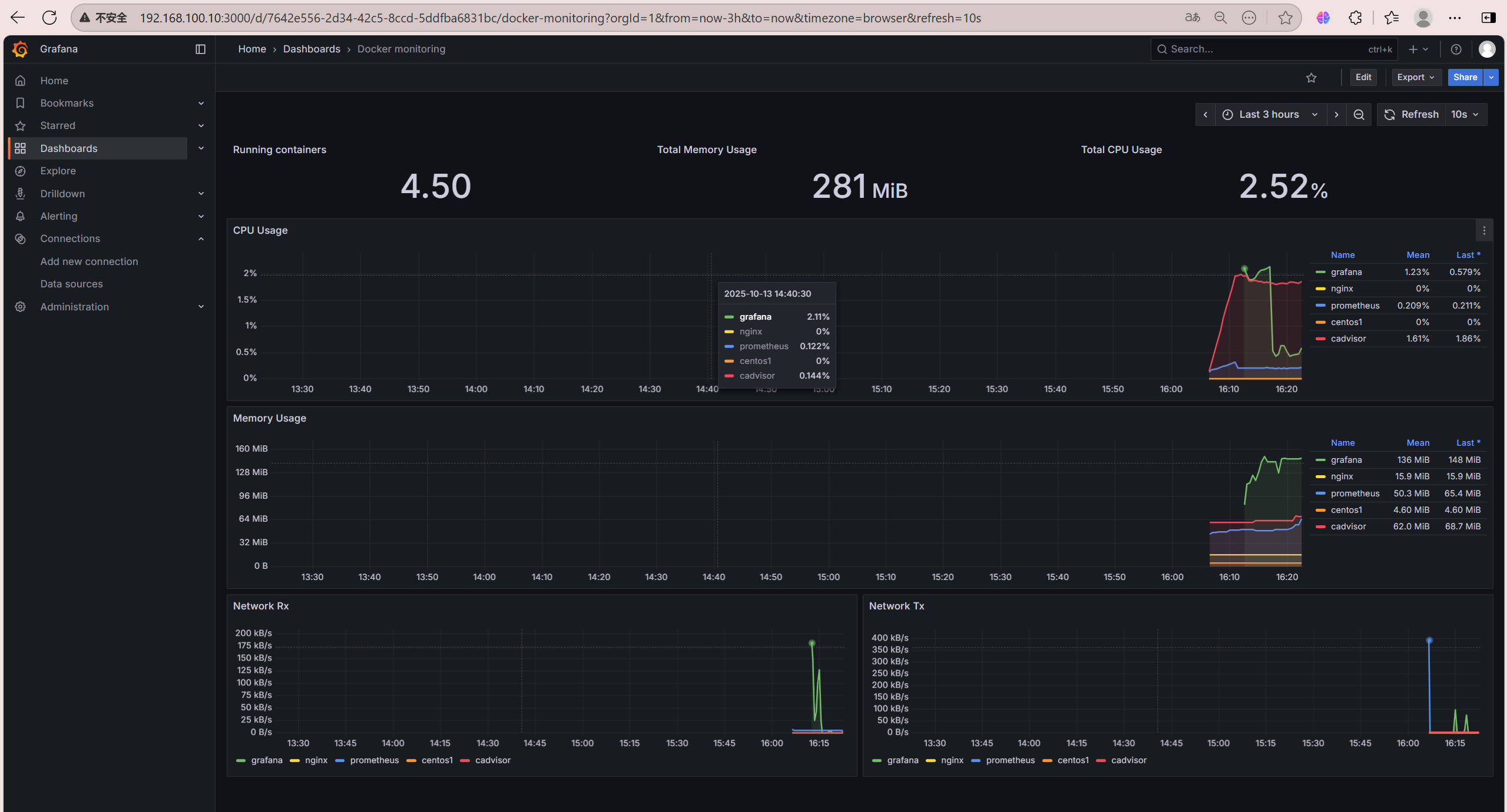The width and height of the screenshot is (1507, 812).
Task: Dock the sidebar menu toggle icon
Action: [200, 49]
